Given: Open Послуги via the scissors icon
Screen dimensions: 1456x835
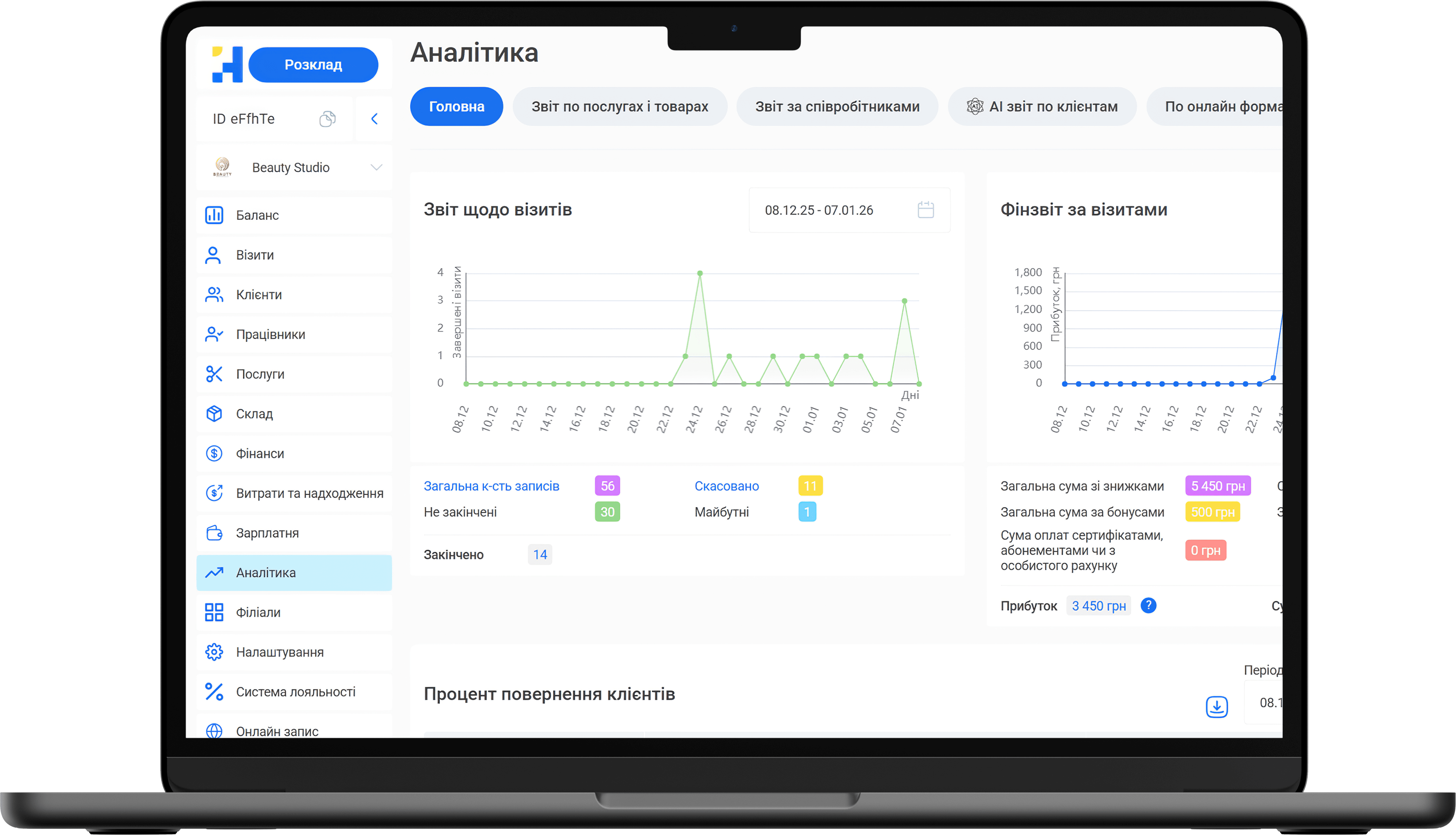Looking at the screenshot, I should pyautogui.click(x=214, y=374).
